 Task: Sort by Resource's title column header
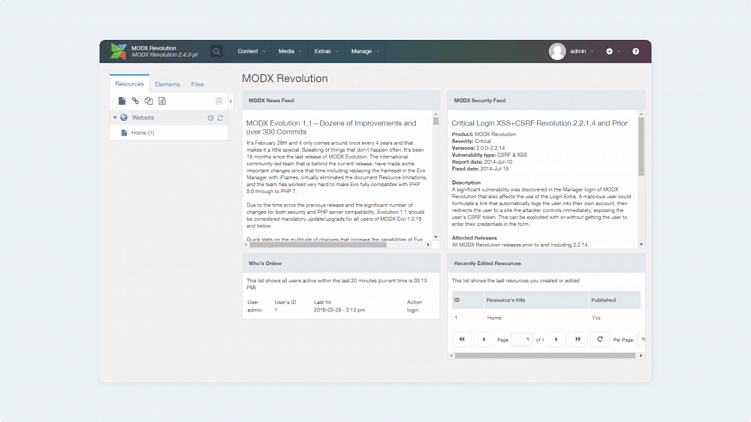point(536,300)
